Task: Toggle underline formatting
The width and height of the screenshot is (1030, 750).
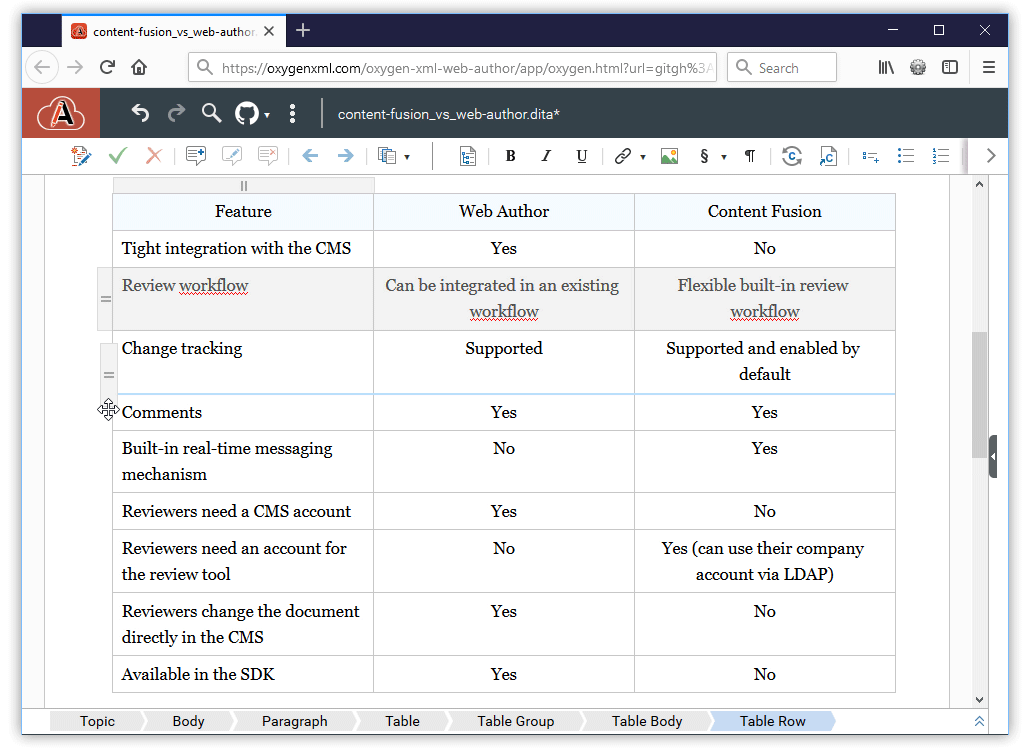Action: (x=581, y=156)
